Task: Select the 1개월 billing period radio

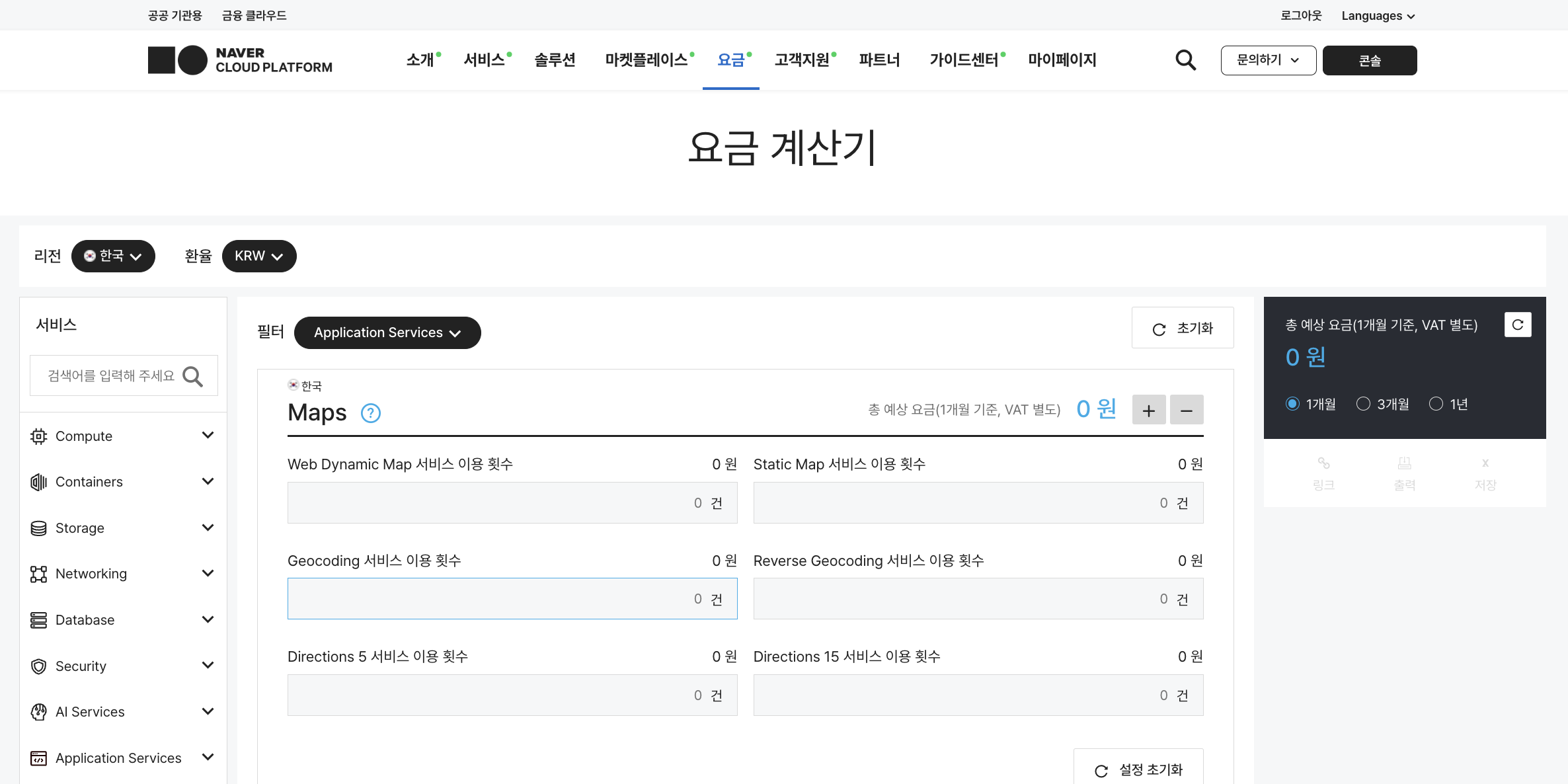Action: [1292, 404]
